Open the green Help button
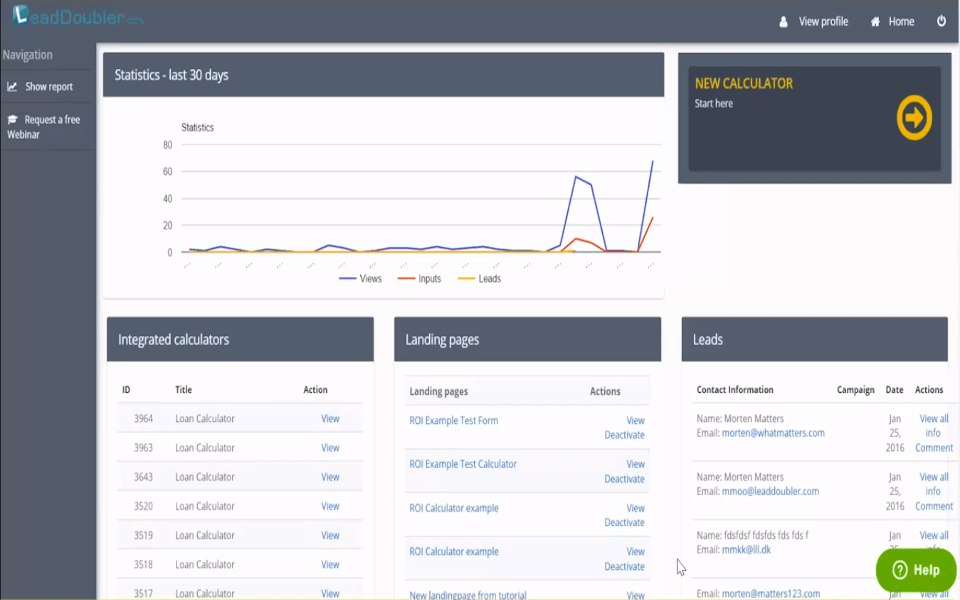Screen dimensions: 960x600 click(x=916, y=570)
